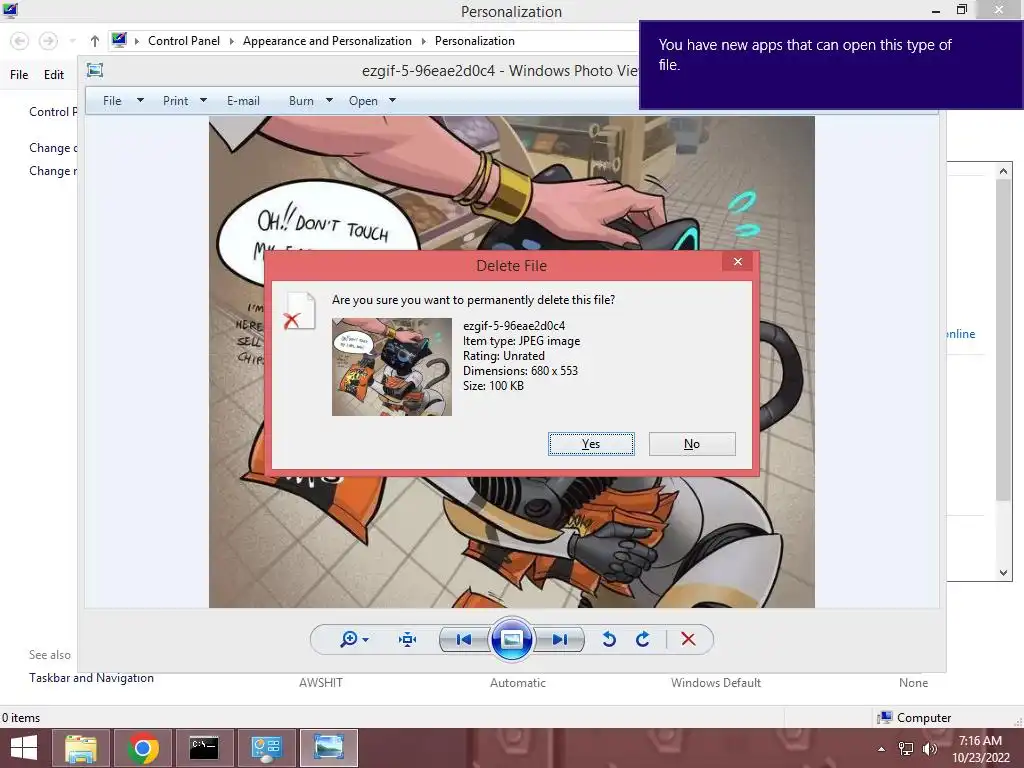Image resolution: width=1024 pixels, height=768 pixels.
Task: Click Computer in the status bar
Action: (914, 718)
